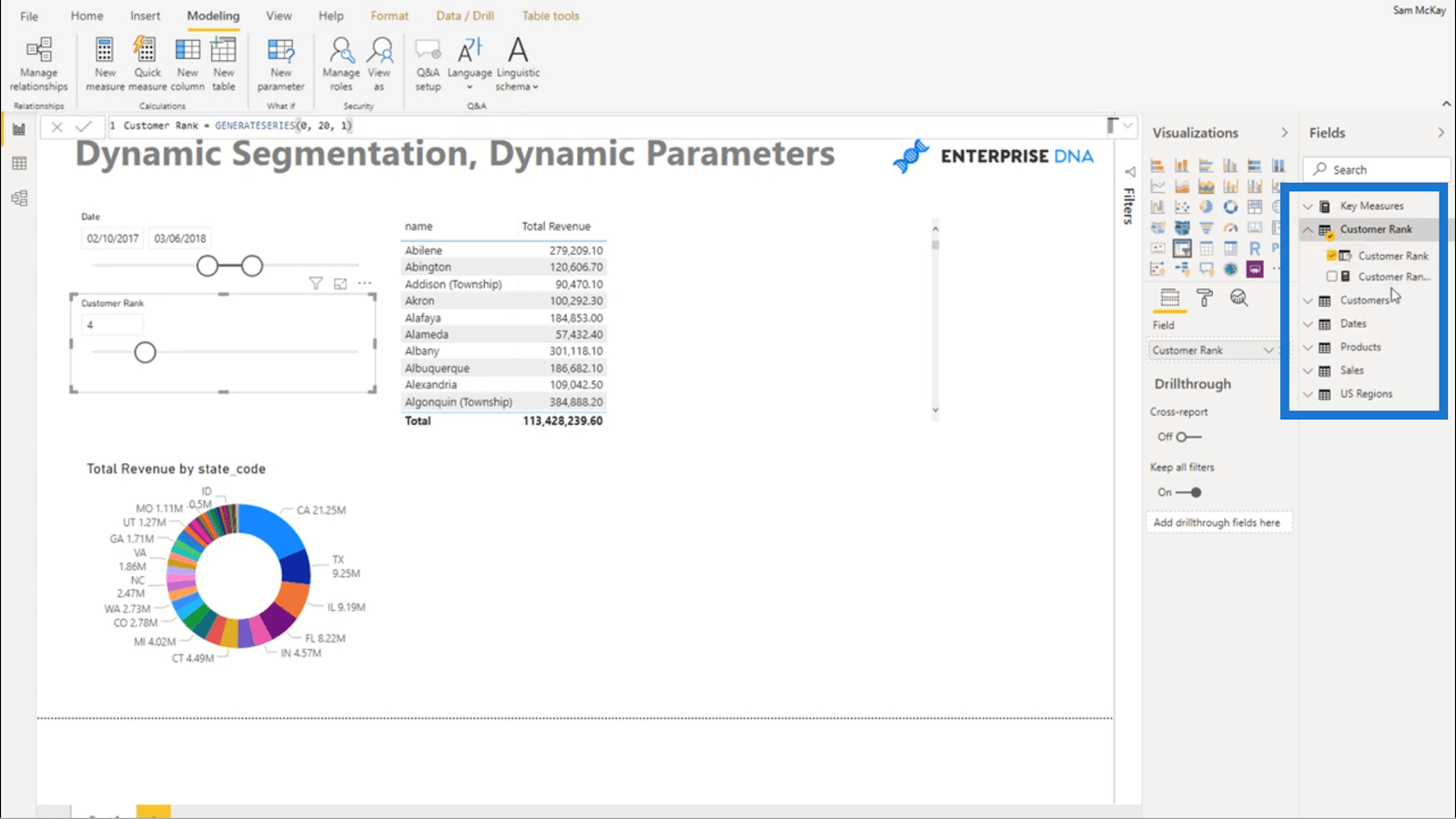This screenshot has width=1456, height=819.
Task: Expand the Key Measures table
Action: click(x=1308, y=207)
